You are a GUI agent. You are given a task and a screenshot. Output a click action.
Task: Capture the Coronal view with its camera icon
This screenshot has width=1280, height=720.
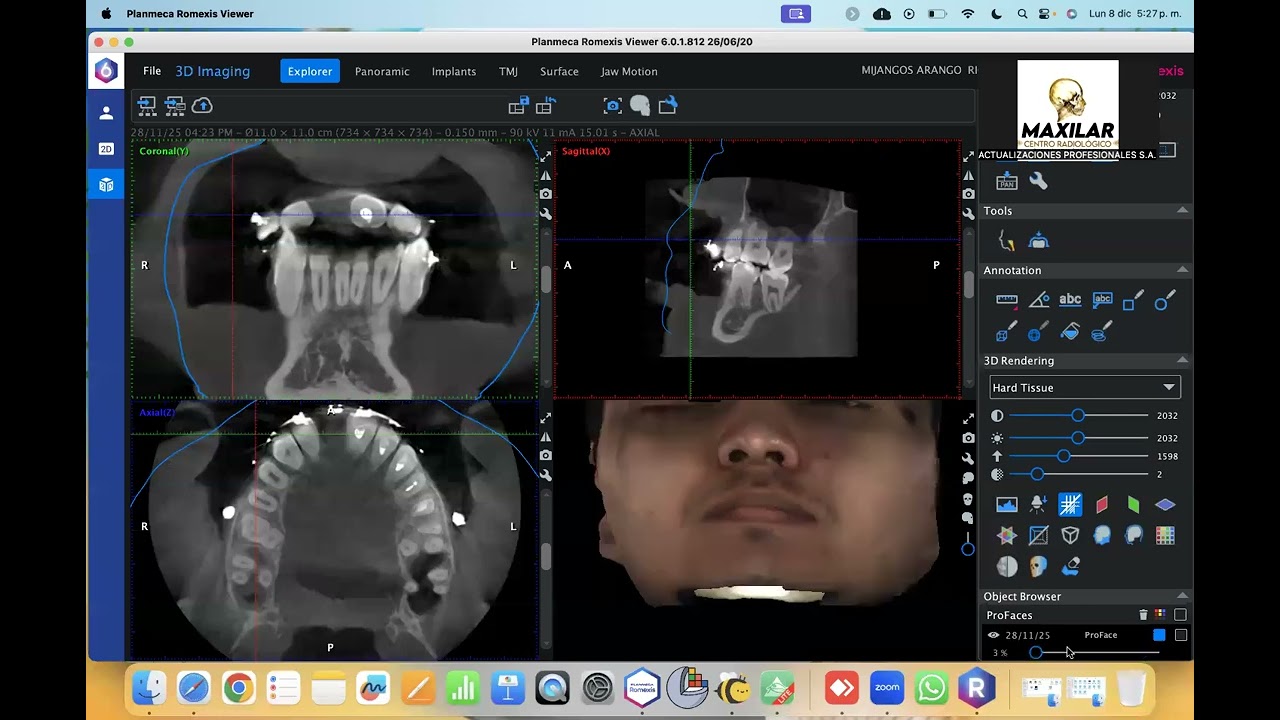click(x=545, y=194)
